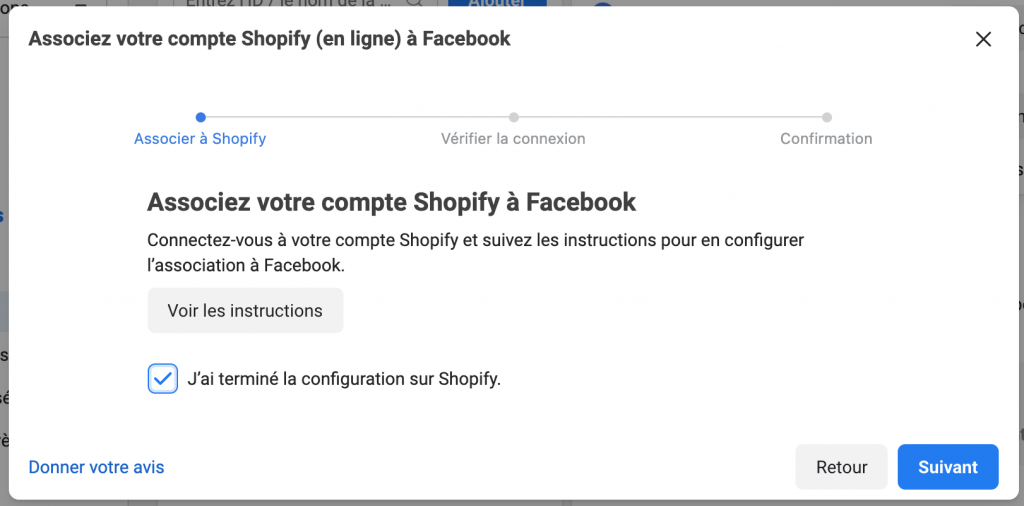The width and height of the screenshot is (1024, 506).
Task: Click the progress line before Confirmation step
Action: (x=670, y=117)
